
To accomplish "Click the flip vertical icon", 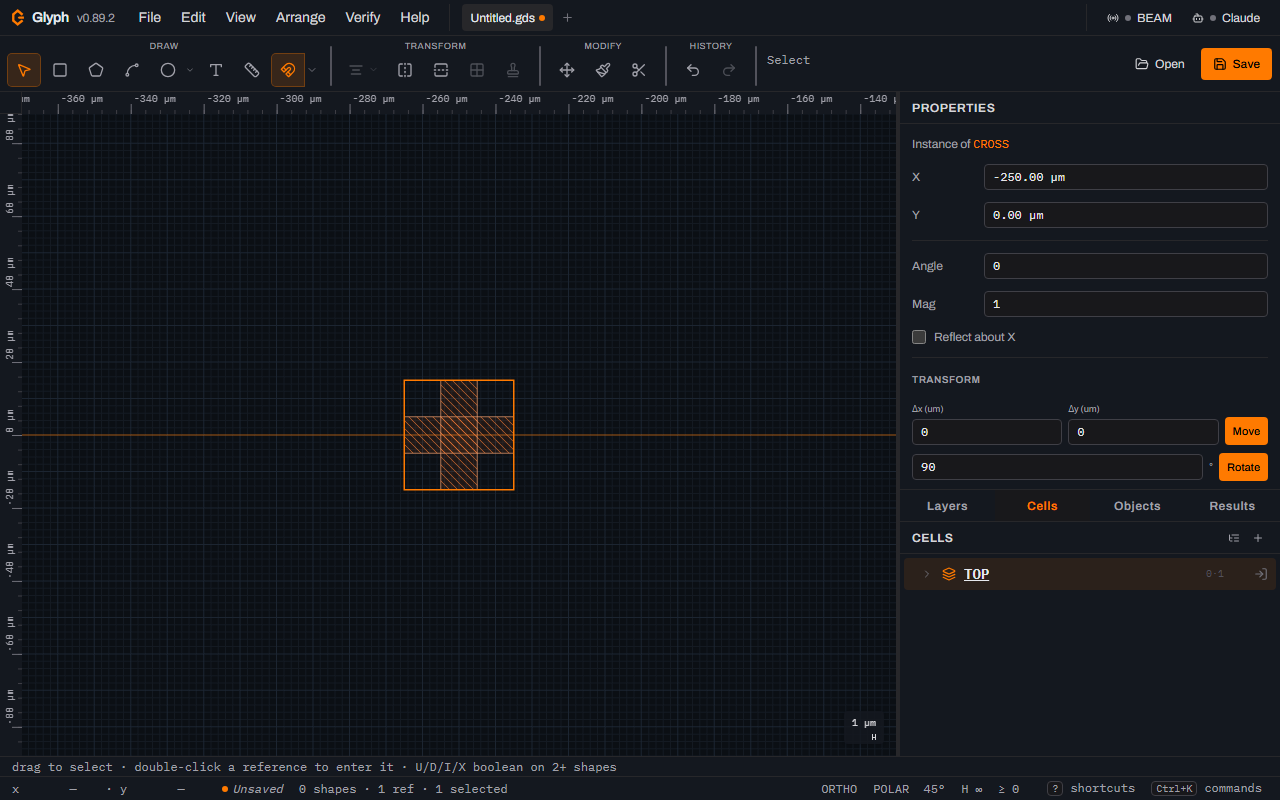I will coord(441,70).
